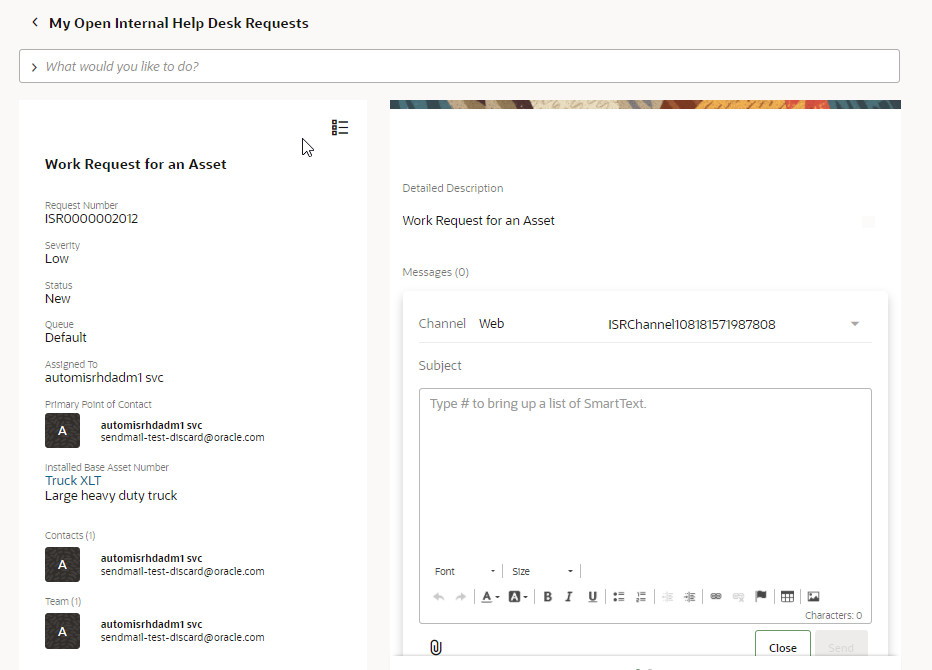Screen dimensions: 932x670
Task: Click into the What would you like to do field
Action: tap(459, 66)
